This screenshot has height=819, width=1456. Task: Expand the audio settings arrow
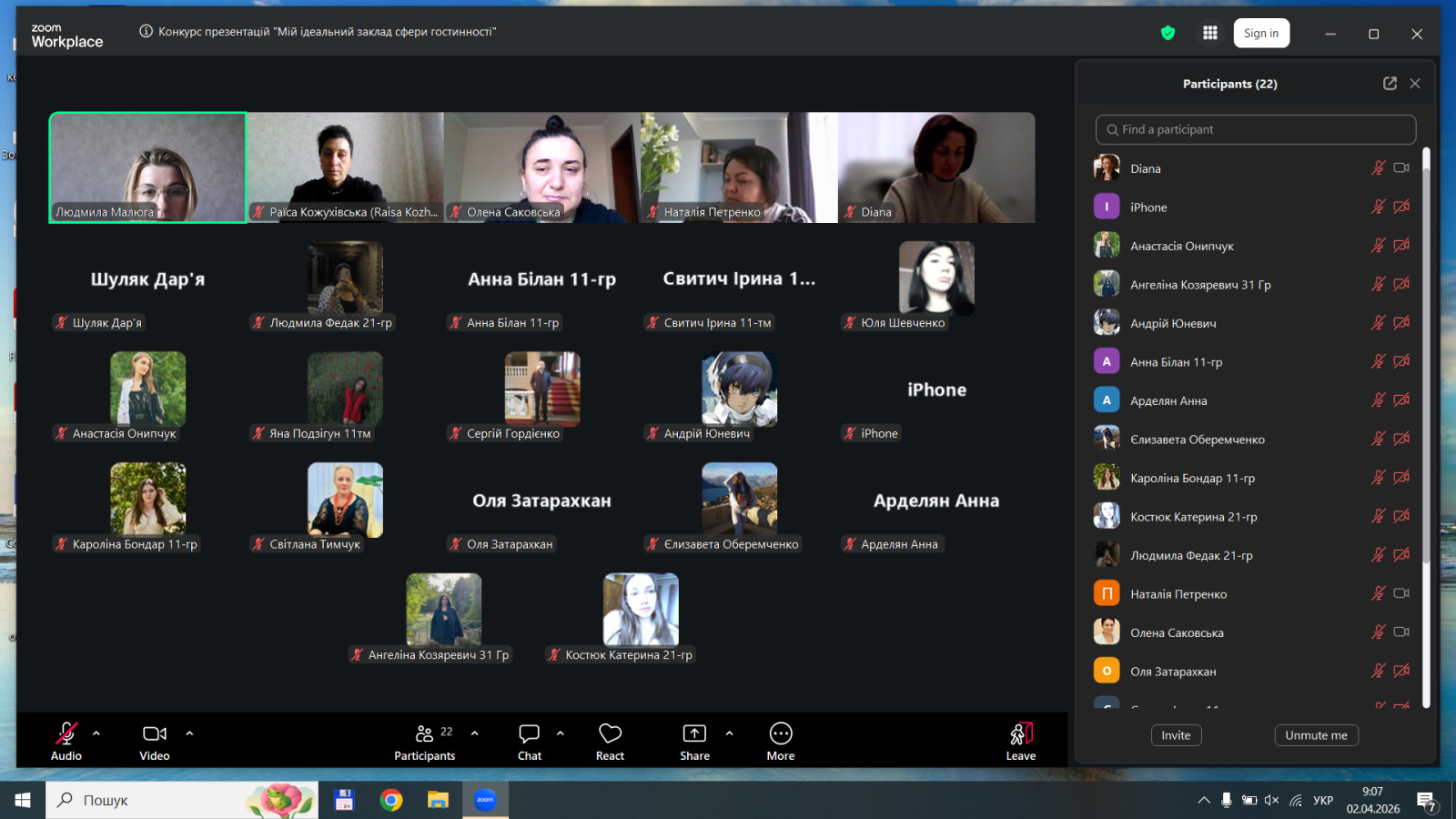click(x=96, y=733)
